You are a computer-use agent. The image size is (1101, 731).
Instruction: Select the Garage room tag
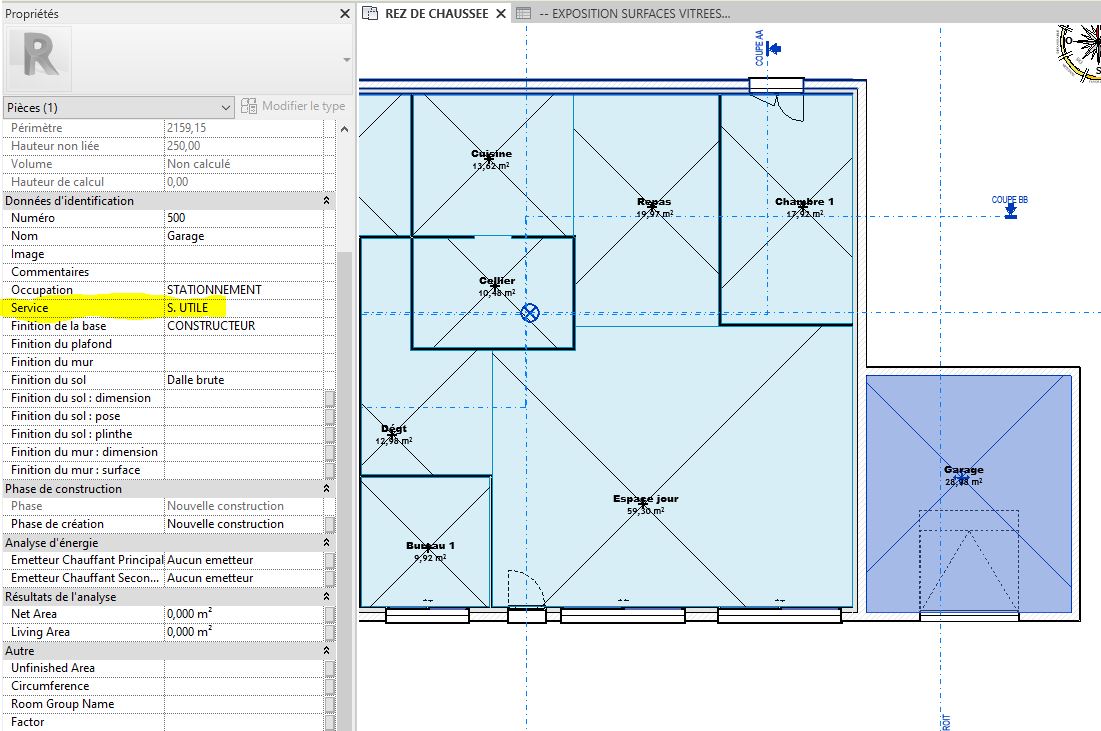pos(963,475)
